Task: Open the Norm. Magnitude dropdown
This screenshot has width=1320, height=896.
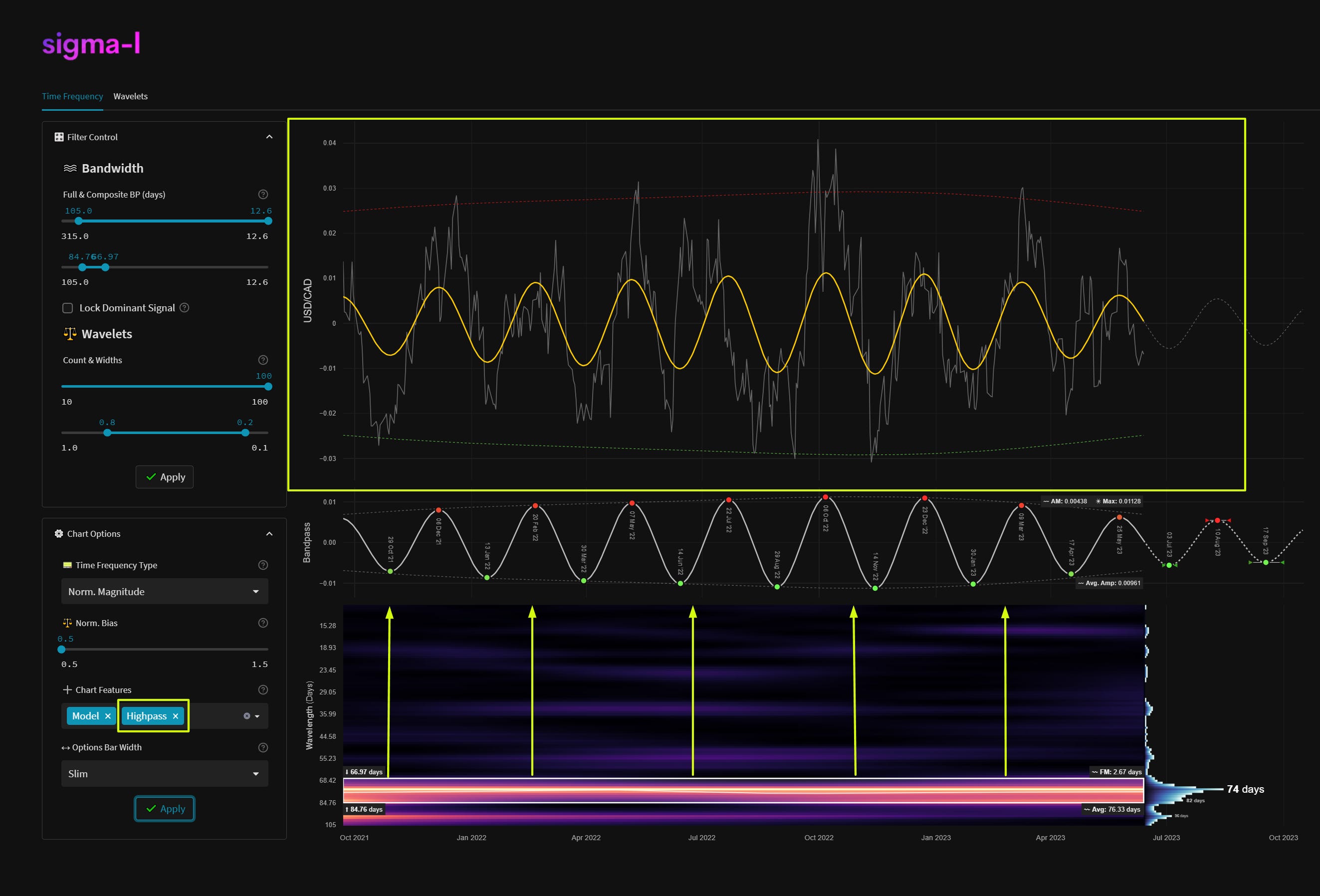Action: tap(164, 592)
